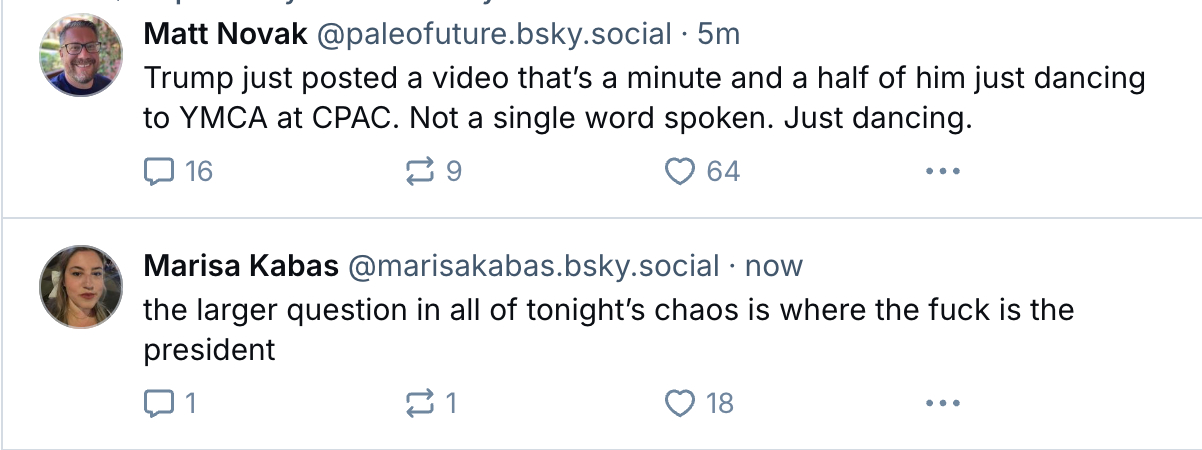Open Marisa Kabas's profile picture
The height and width of the screenshot is (450, 1202).
click(x=81, y=287)
